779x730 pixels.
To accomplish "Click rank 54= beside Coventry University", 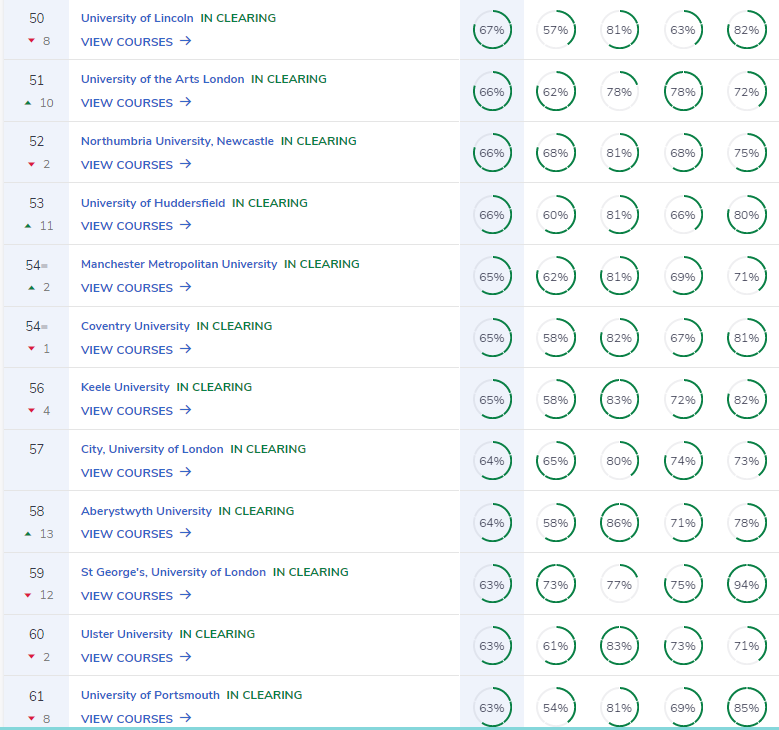I will point(36,326).
